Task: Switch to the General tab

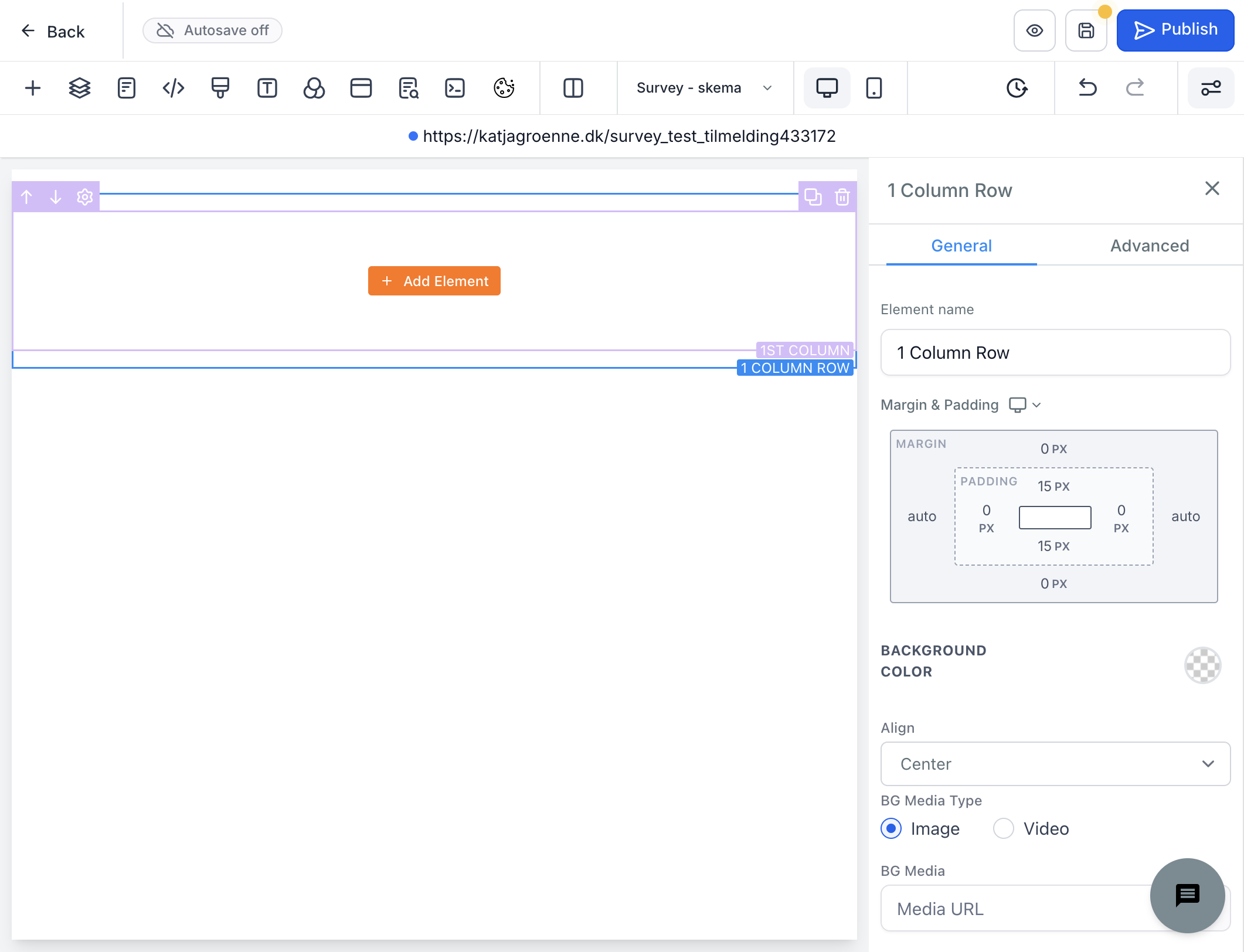Action: (961, 246)
